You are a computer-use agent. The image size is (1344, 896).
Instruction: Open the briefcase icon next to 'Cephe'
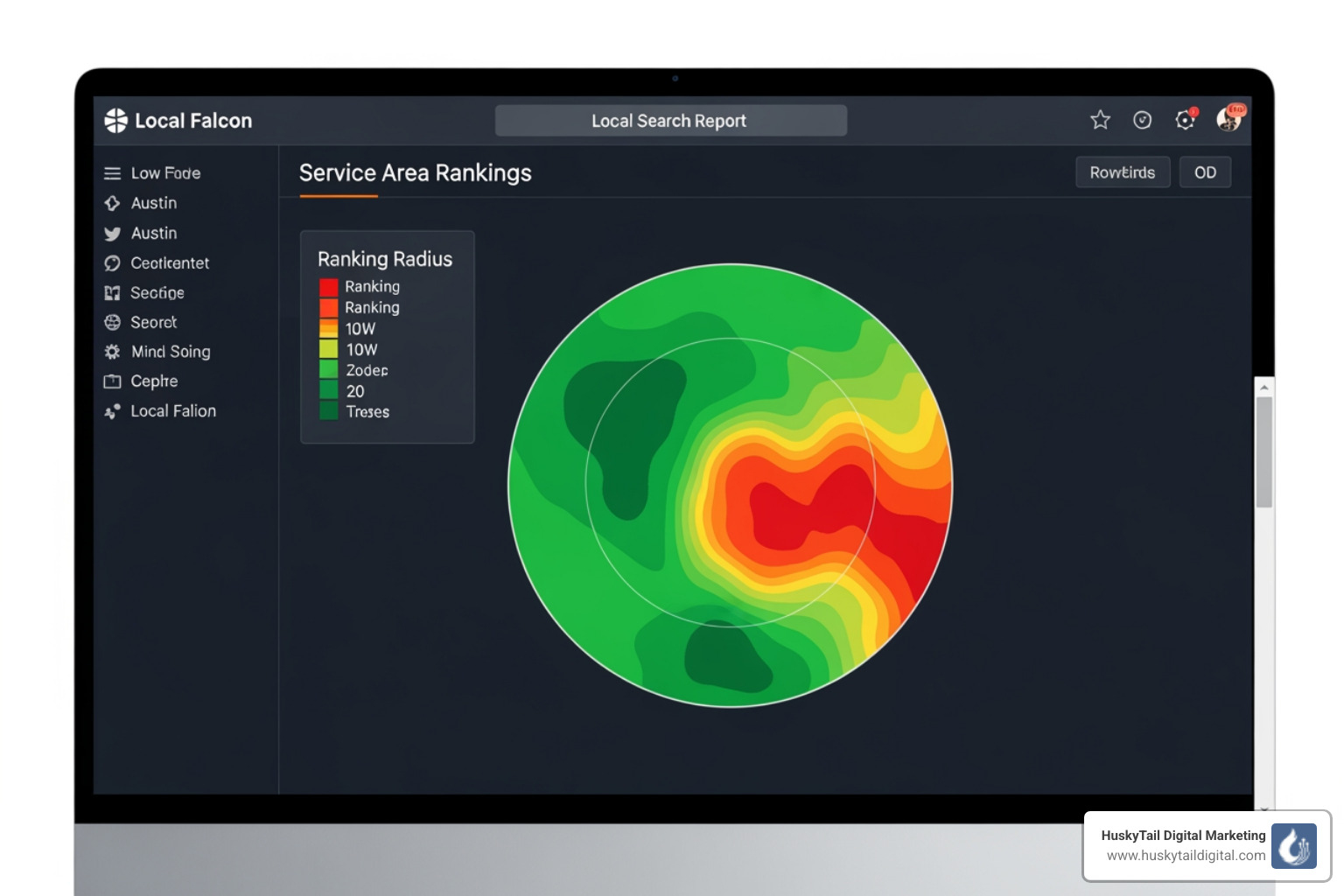tap(112, 381)
